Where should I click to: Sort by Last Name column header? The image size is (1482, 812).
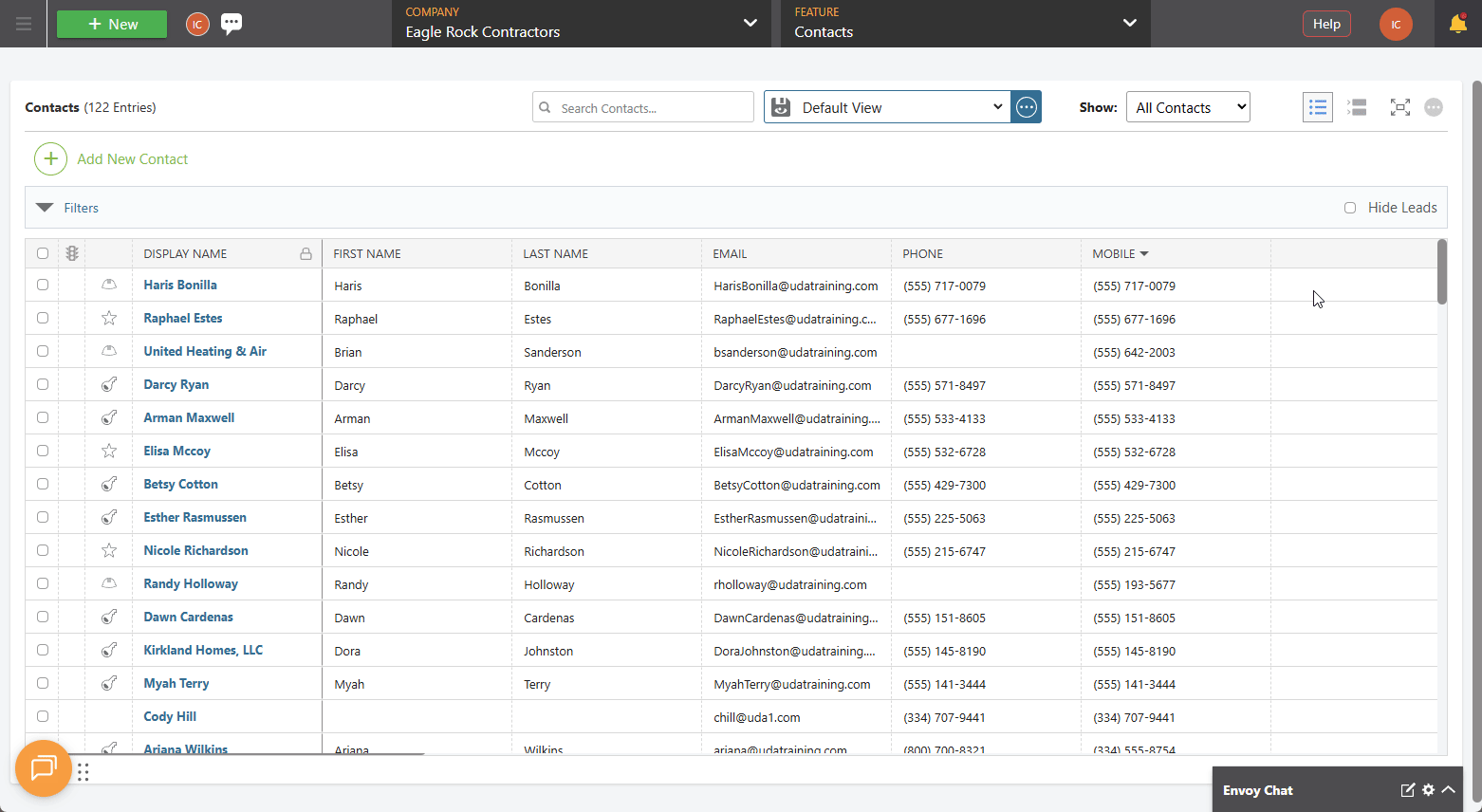pyautogui.click(x=556, y=253)
